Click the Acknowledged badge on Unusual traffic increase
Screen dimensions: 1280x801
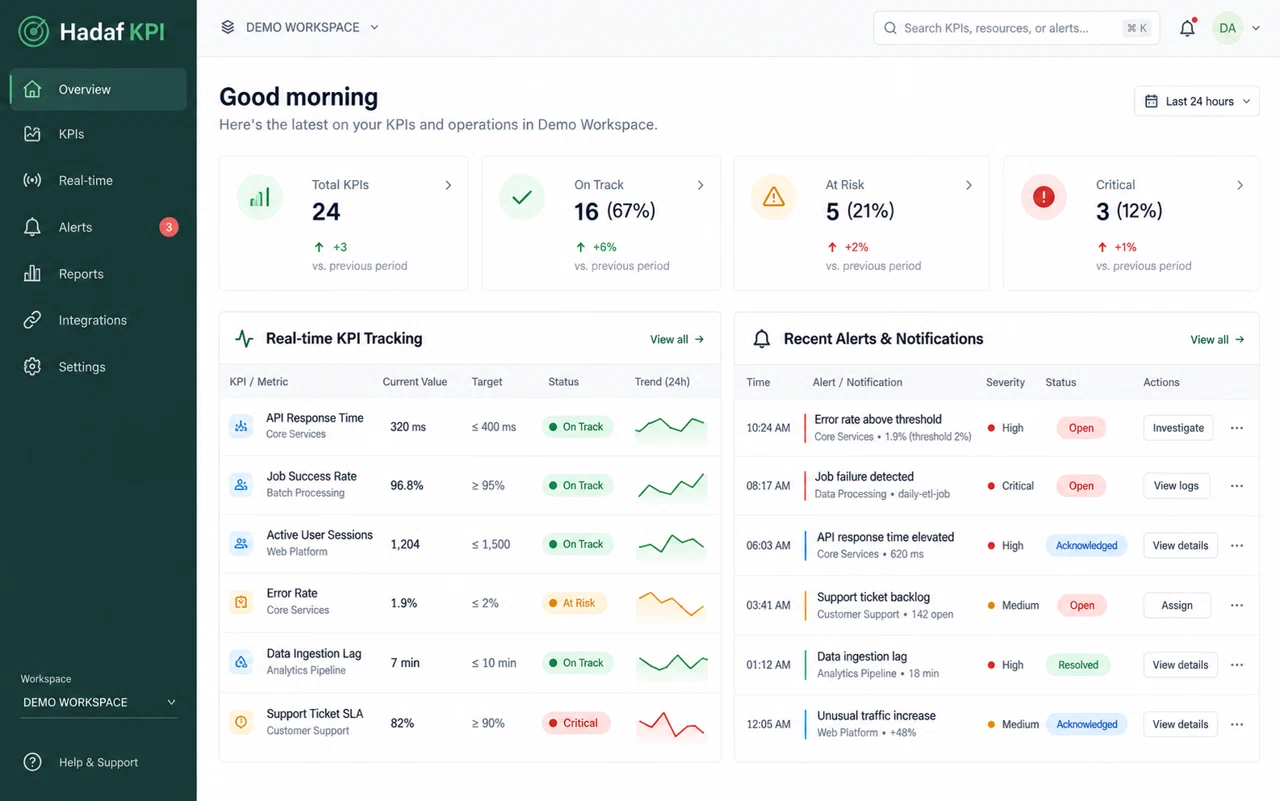[x=1087, y=724]
